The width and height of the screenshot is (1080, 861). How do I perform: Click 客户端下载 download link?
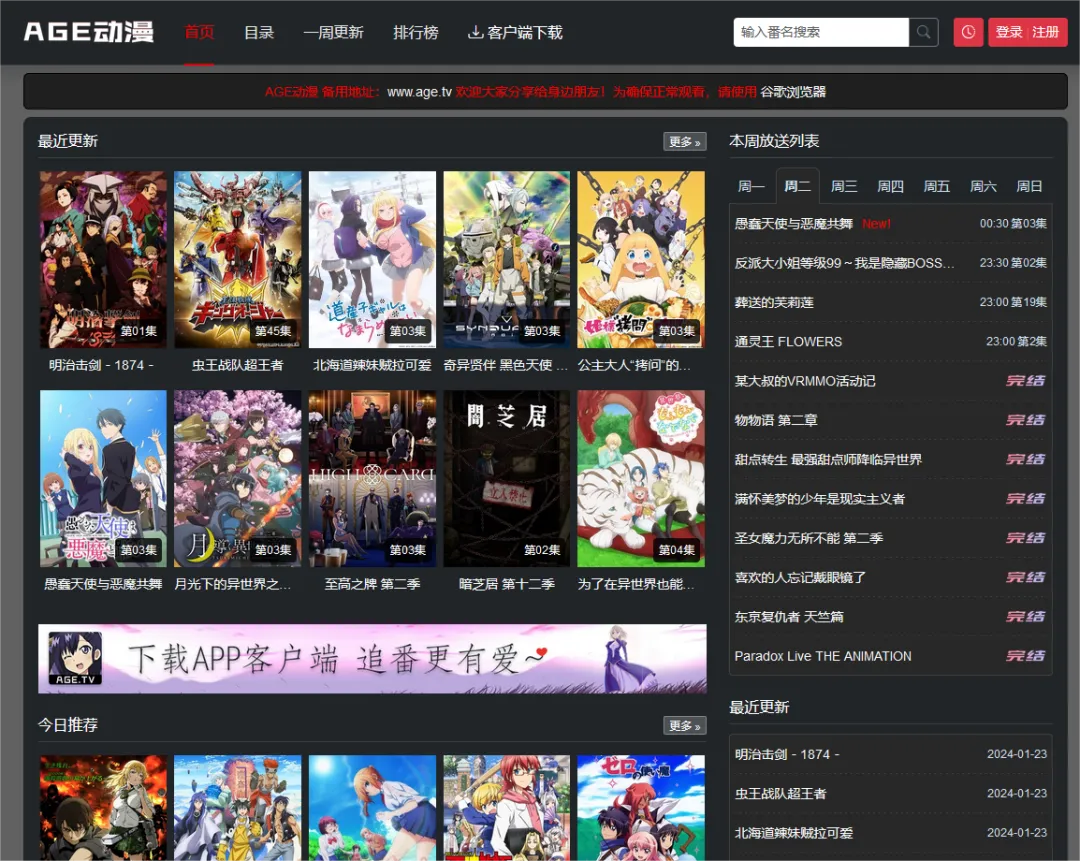[515, 32]
